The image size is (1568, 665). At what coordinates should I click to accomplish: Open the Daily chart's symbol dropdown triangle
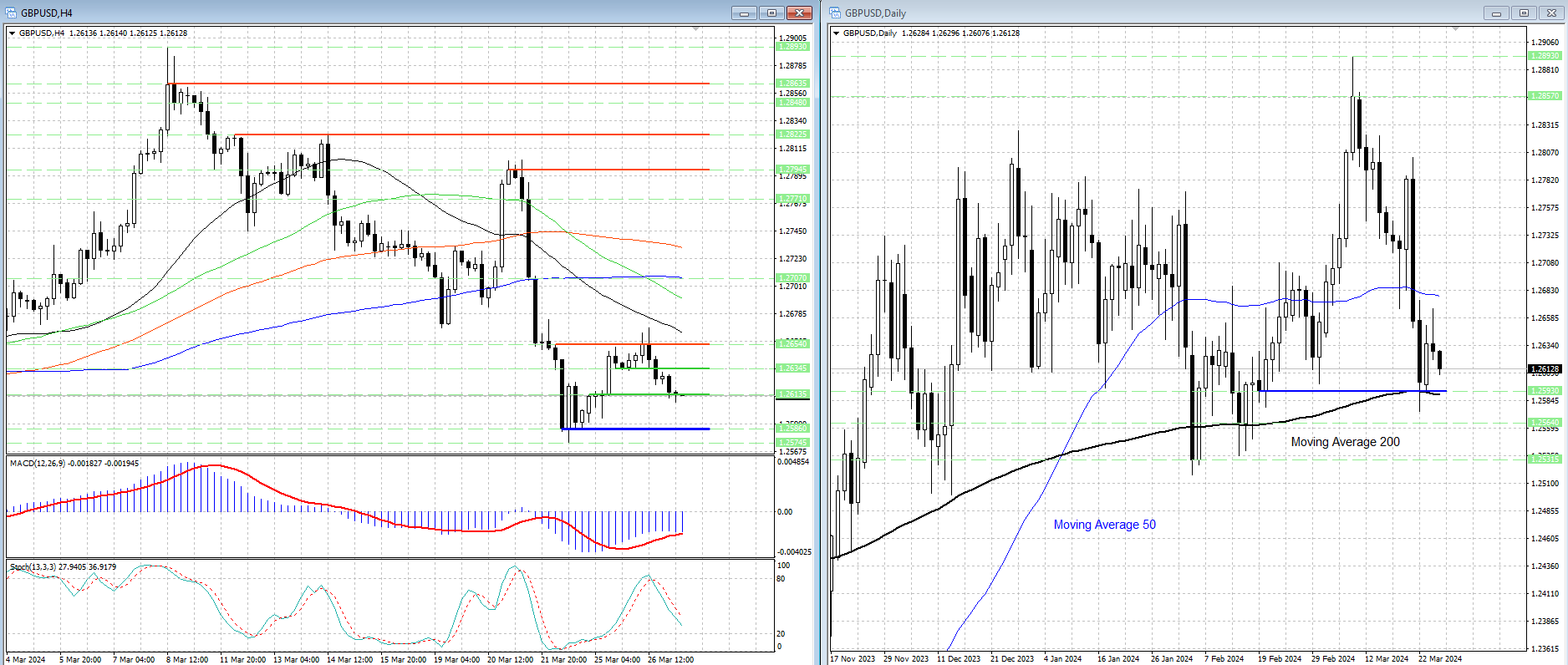(x=837, y=33)
